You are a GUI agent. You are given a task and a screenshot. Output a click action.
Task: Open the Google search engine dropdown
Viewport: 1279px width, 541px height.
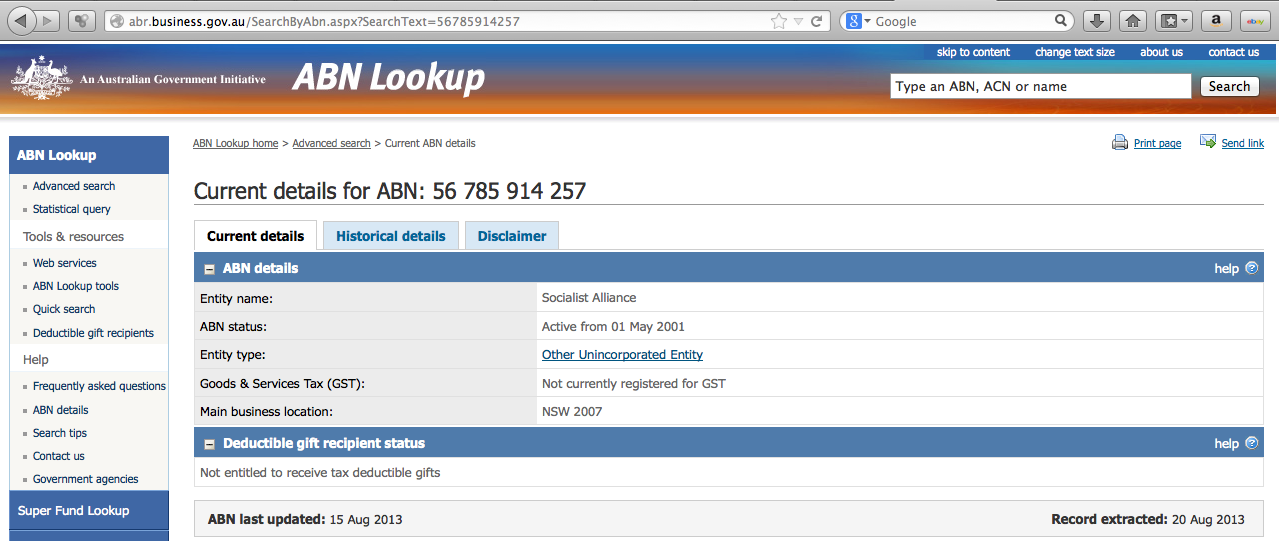857,21
